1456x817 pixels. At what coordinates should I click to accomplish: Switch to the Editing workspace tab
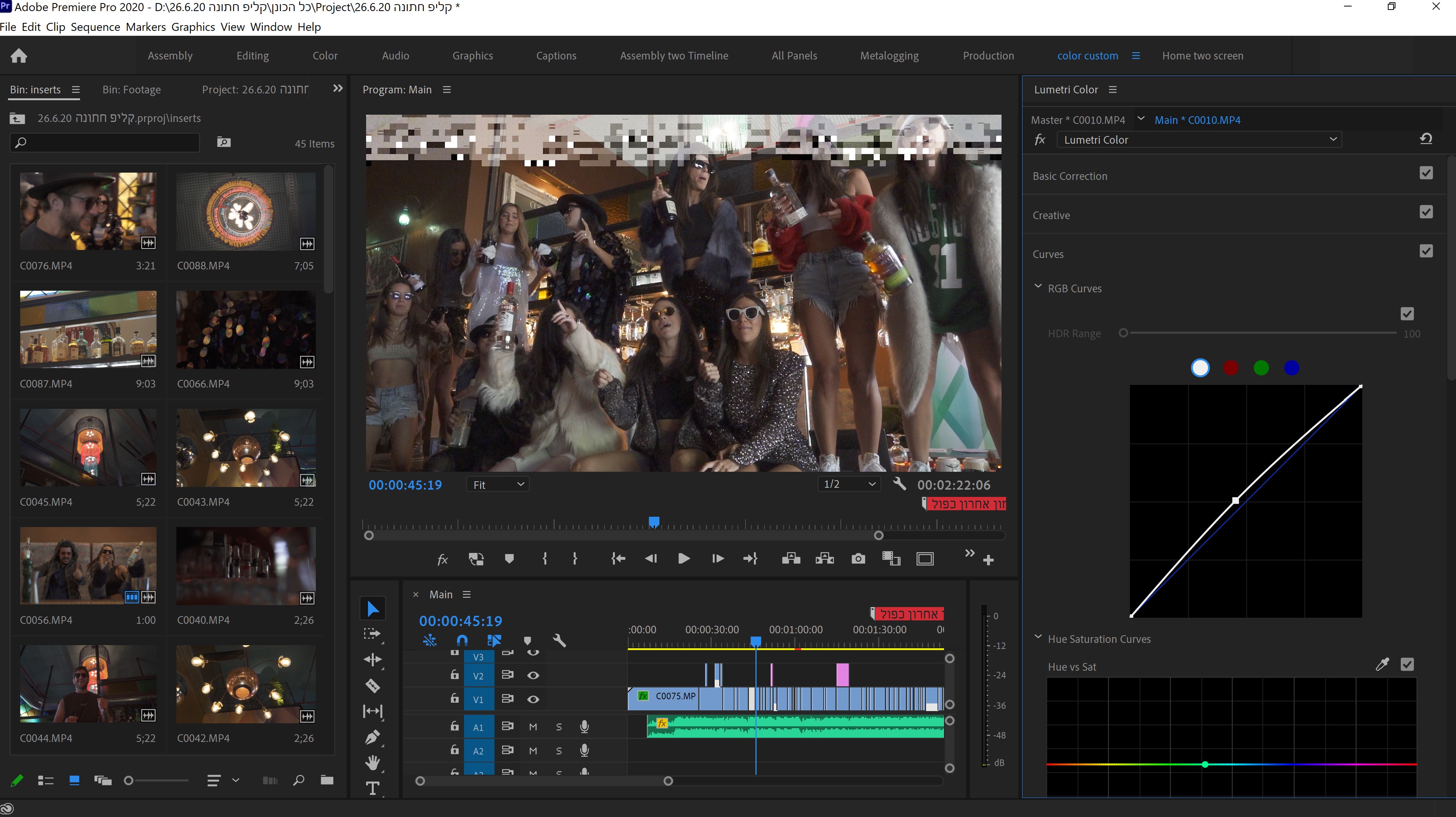tap(252, 55)
